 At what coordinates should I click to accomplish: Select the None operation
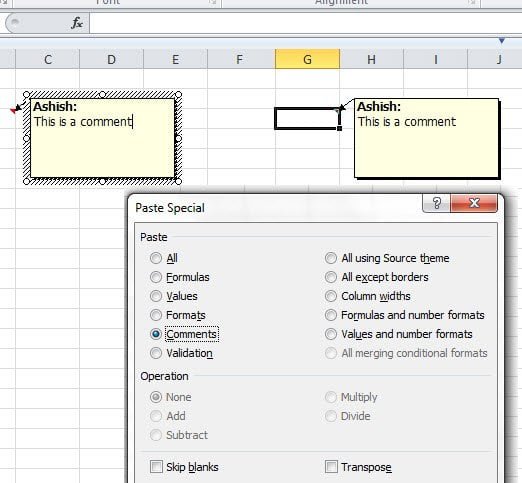point(171,397)
